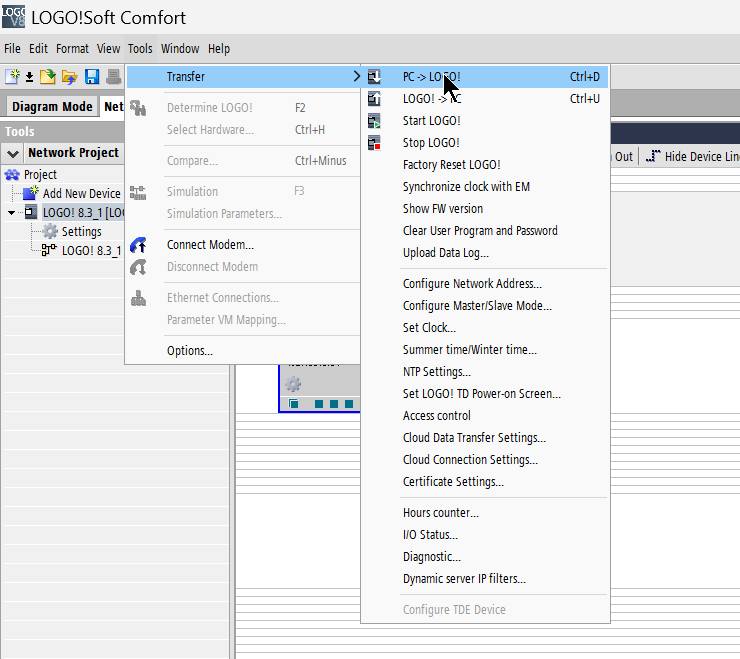Open Set Clock... entry
This screenshot has width=740, height=659.
click(485, 328)
